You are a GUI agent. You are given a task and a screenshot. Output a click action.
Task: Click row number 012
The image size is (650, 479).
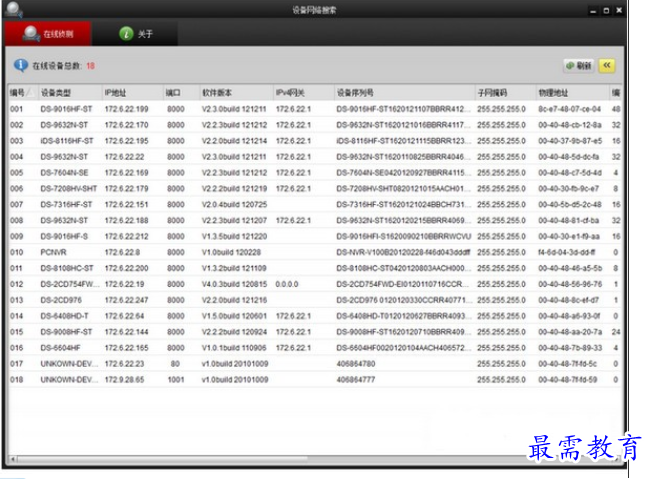pos(17,284)
